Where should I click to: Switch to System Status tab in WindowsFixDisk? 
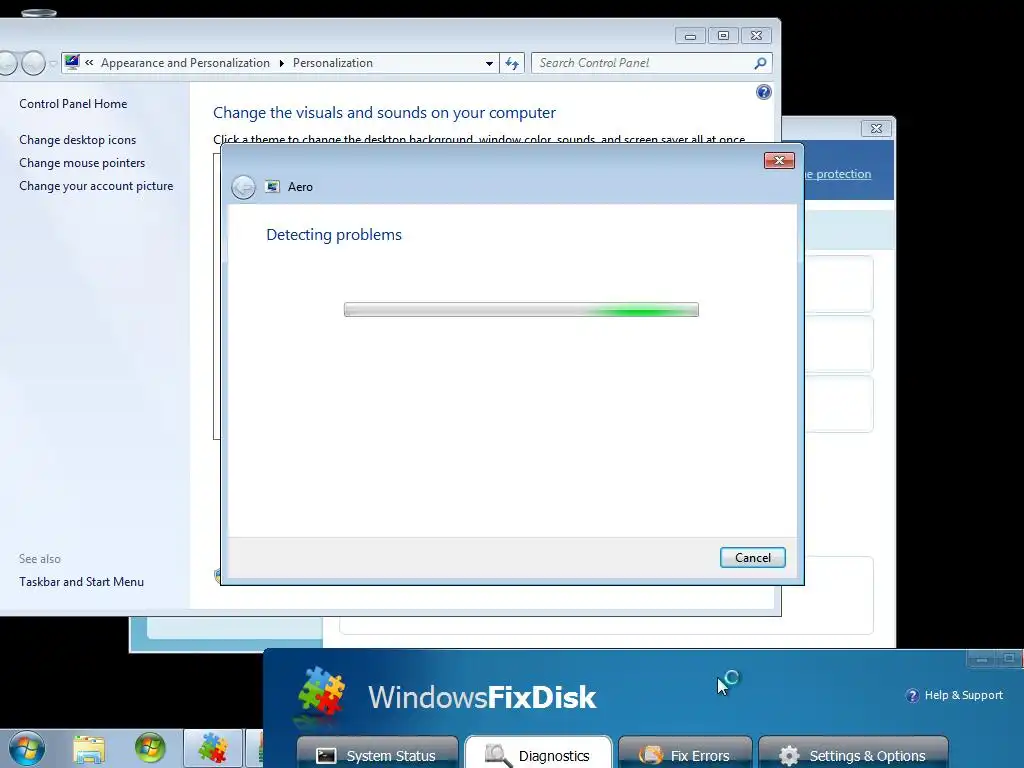click(378, 754)
